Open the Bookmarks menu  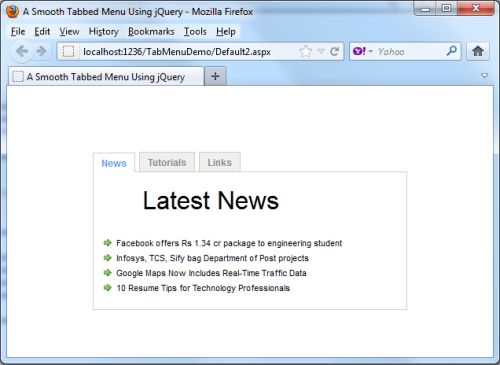pyautogui.click(x=151, y=32)
